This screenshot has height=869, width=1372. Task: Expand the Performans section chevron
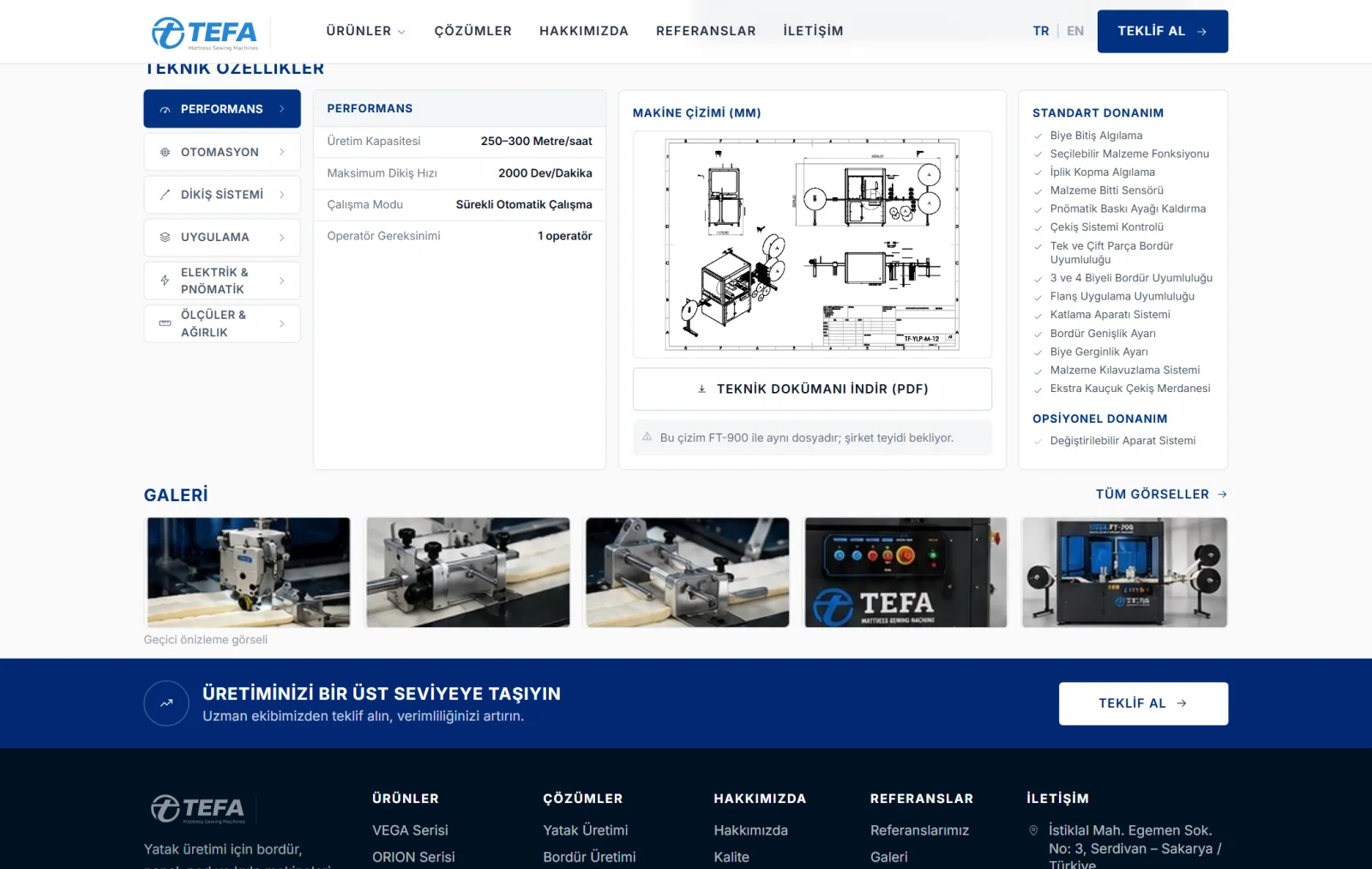point(282,109)
